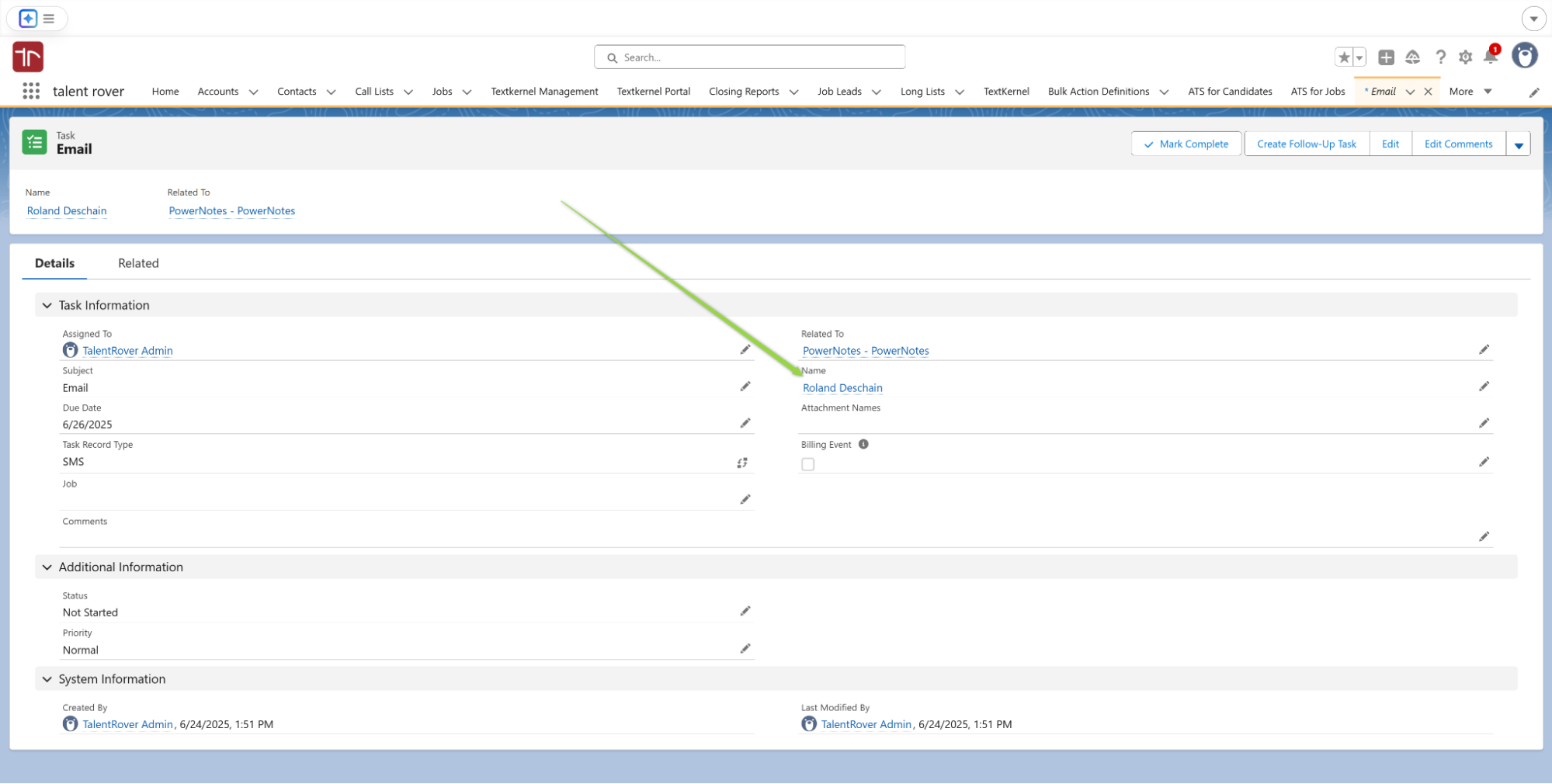Viewport: 1552px width, 784px height.
Task: Close the Email nav tab
Action: (x=1428, y=92)
